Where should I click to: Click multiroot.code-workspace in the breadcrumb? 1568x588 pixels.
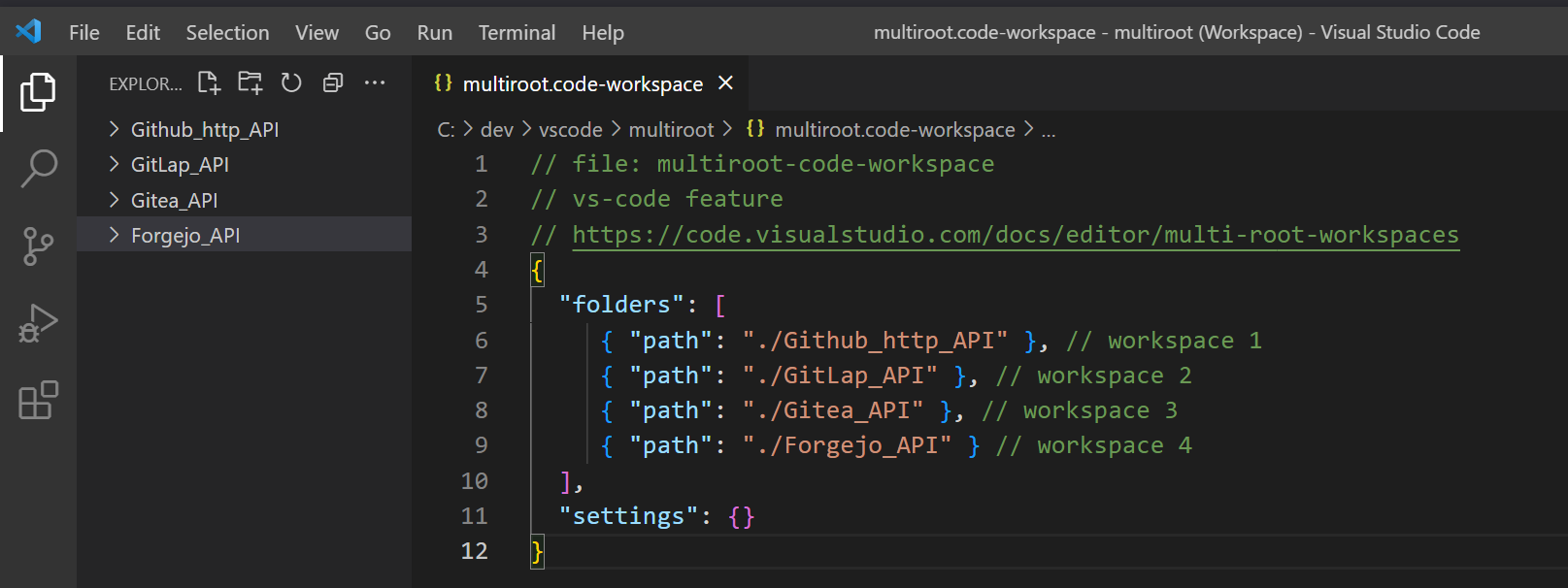click(894, 129)
